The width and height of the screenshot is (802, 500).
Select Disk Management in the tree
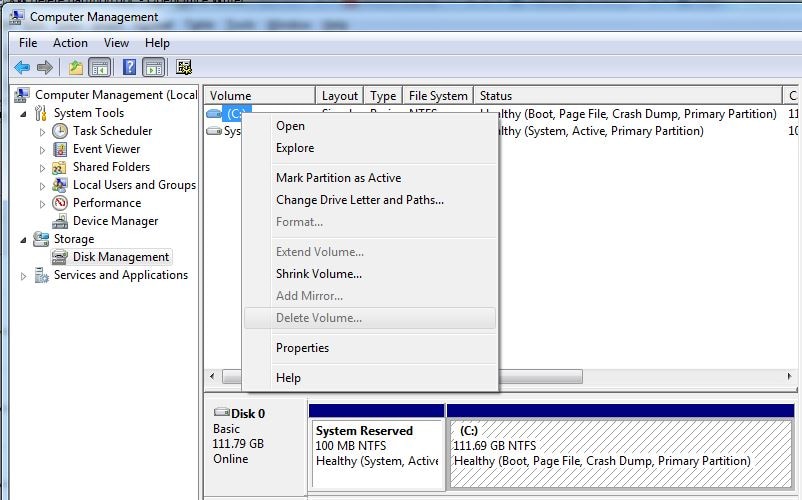[121, 257]
